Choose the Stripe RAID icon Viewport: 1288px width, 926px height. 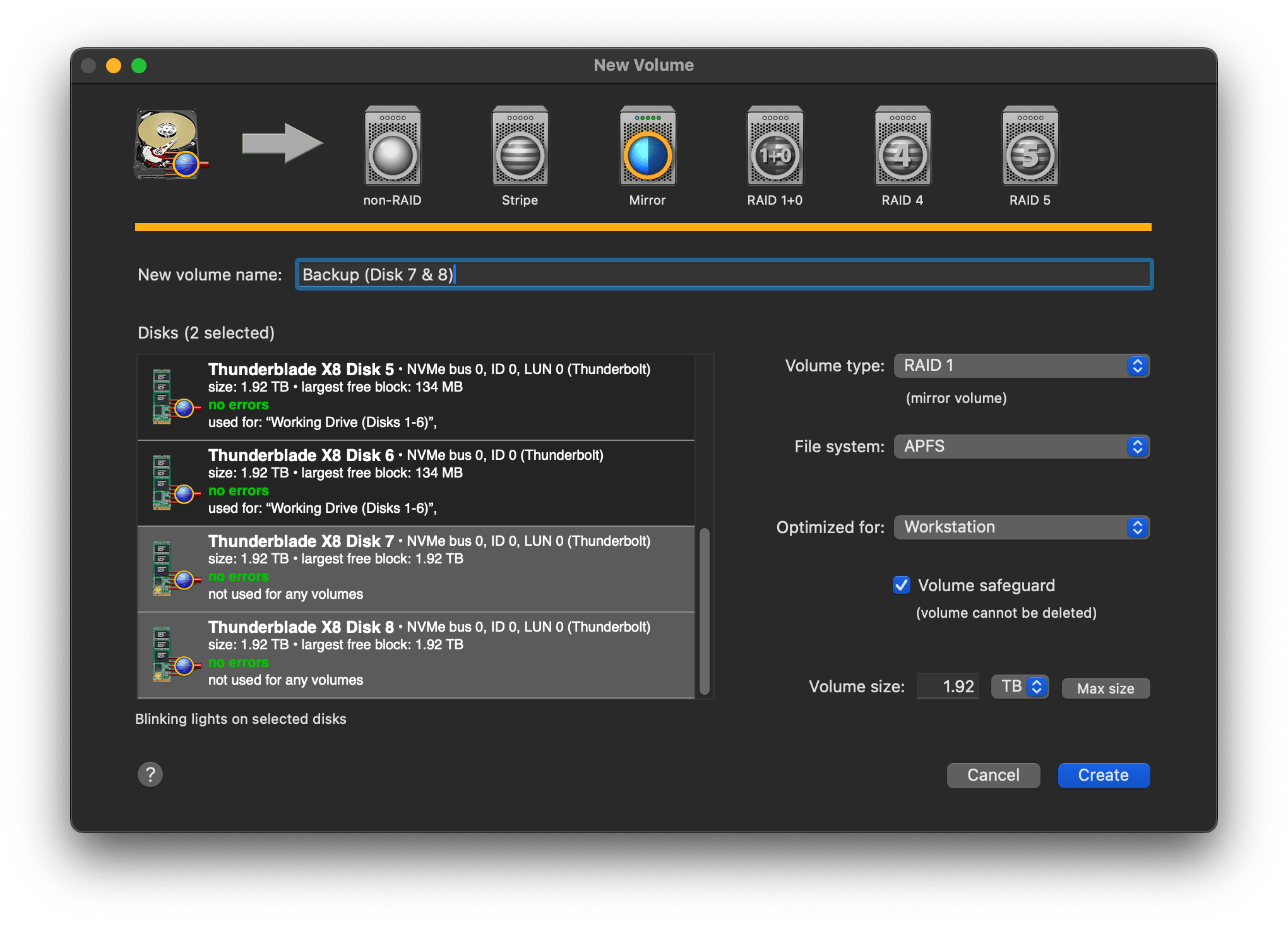520,147
